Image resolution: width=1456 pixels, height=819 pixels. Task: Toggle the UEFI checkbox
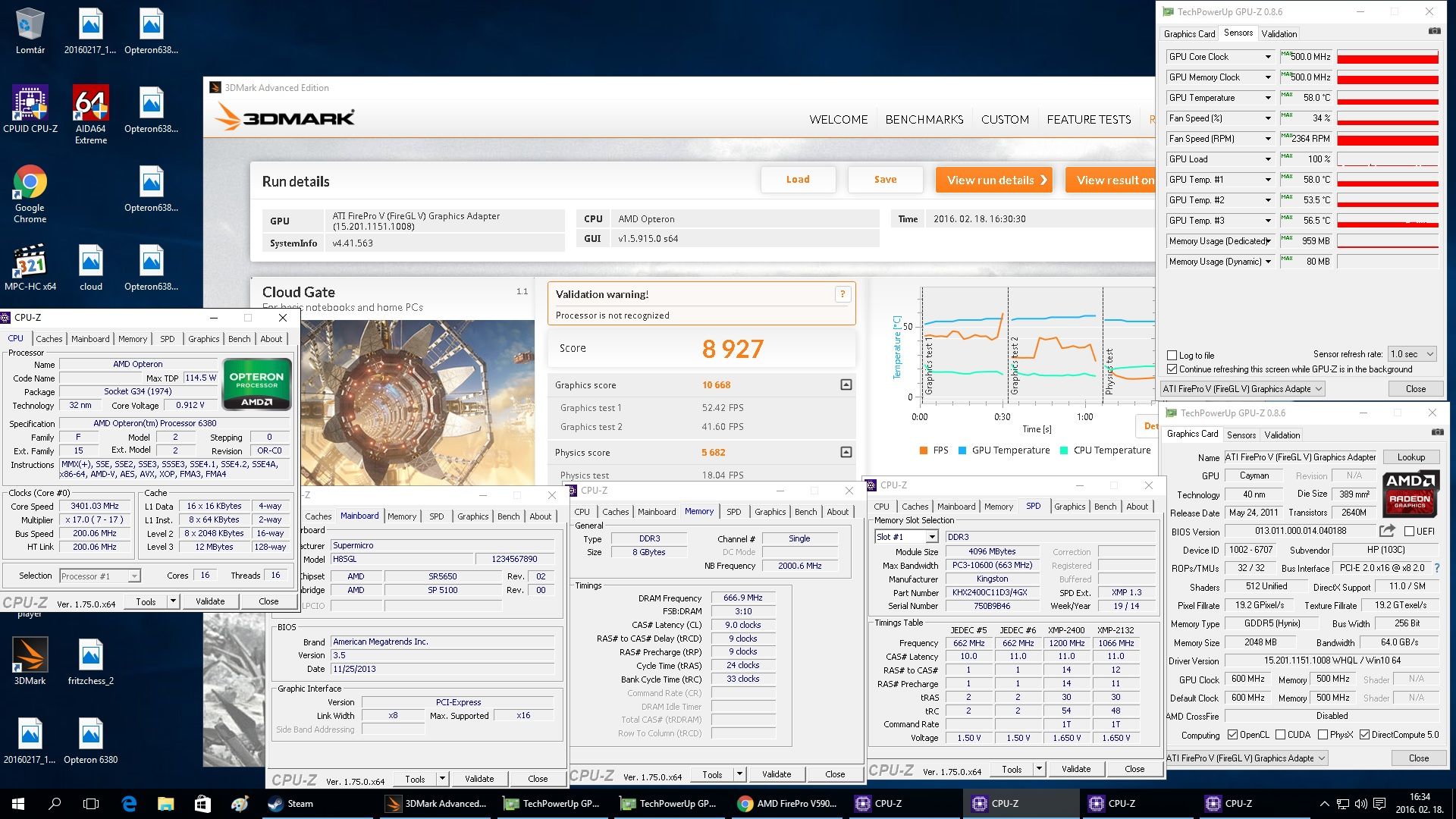point(1410,532)
